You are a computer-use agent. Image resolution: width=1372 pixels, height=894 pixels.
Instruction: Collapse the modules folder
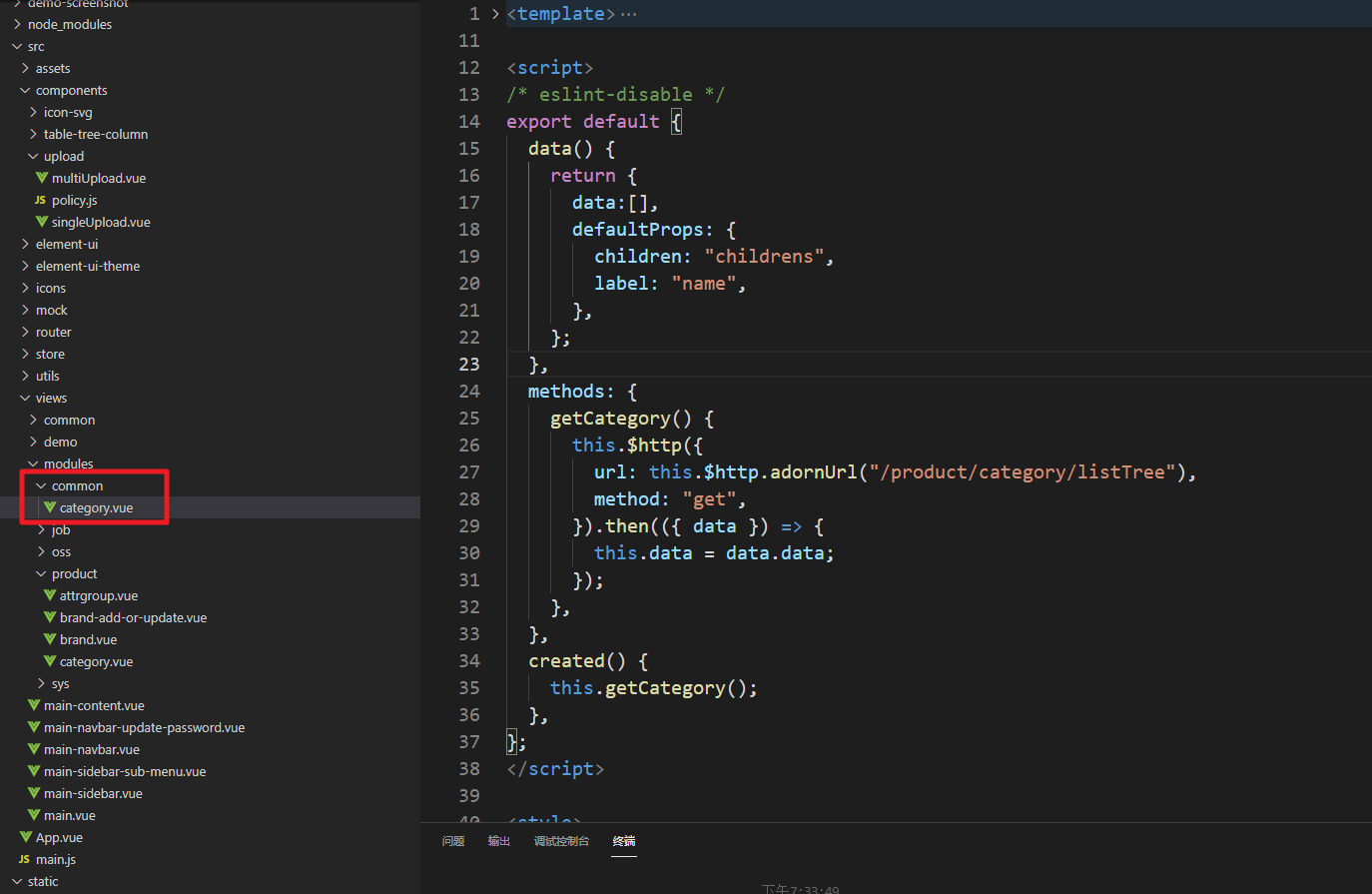(x=33, y=463)
